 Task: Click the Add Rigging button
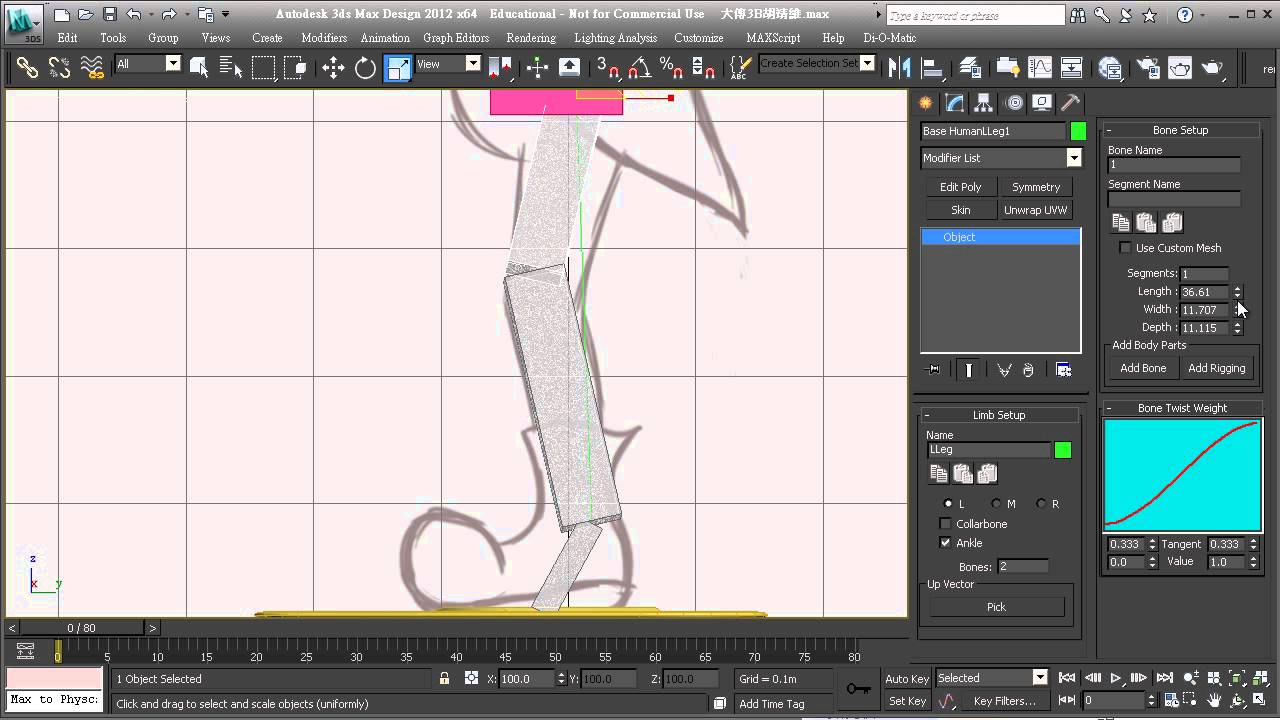tap(1216, 368)
